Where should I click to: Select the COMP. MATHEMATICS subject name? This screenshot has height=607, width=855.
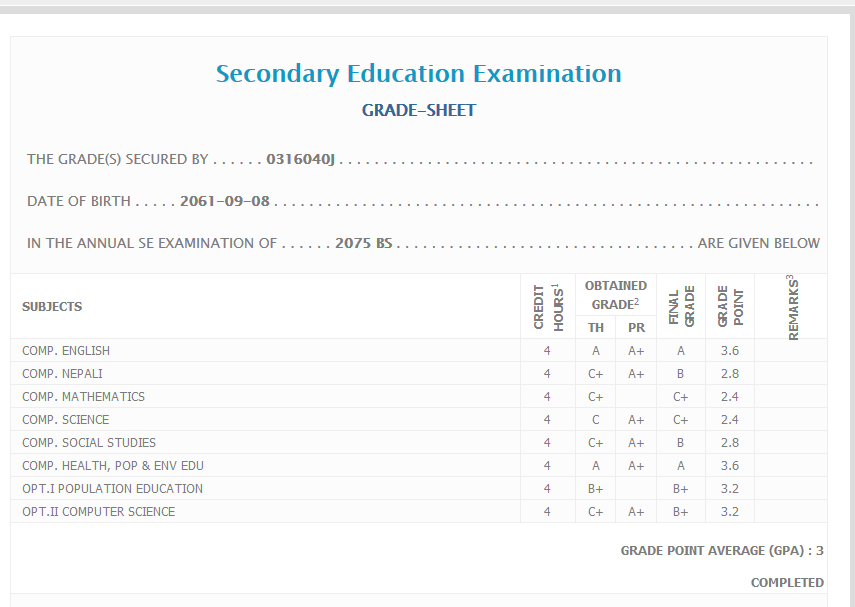point(83,397)
